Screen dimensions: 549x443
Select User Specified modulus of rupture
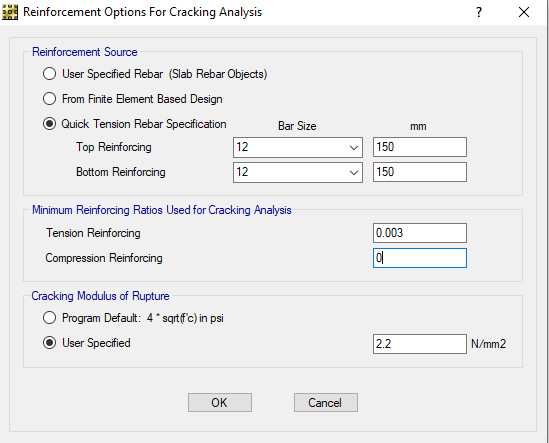pos(49,343)
